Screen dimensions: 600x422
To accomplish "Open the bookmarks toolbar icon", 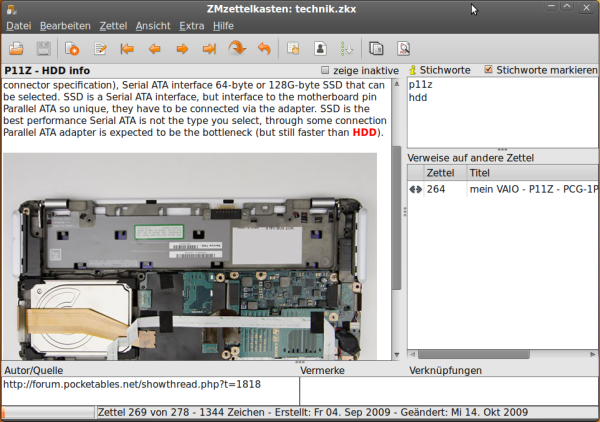I will 293,49.
